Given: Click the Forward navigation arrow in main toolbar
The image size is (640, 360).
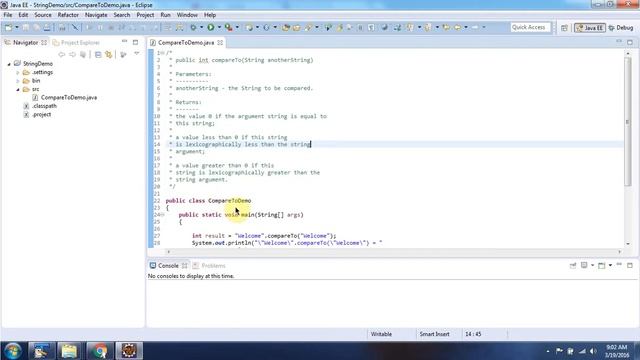Looking at the screenshot, I should (475, 27).
